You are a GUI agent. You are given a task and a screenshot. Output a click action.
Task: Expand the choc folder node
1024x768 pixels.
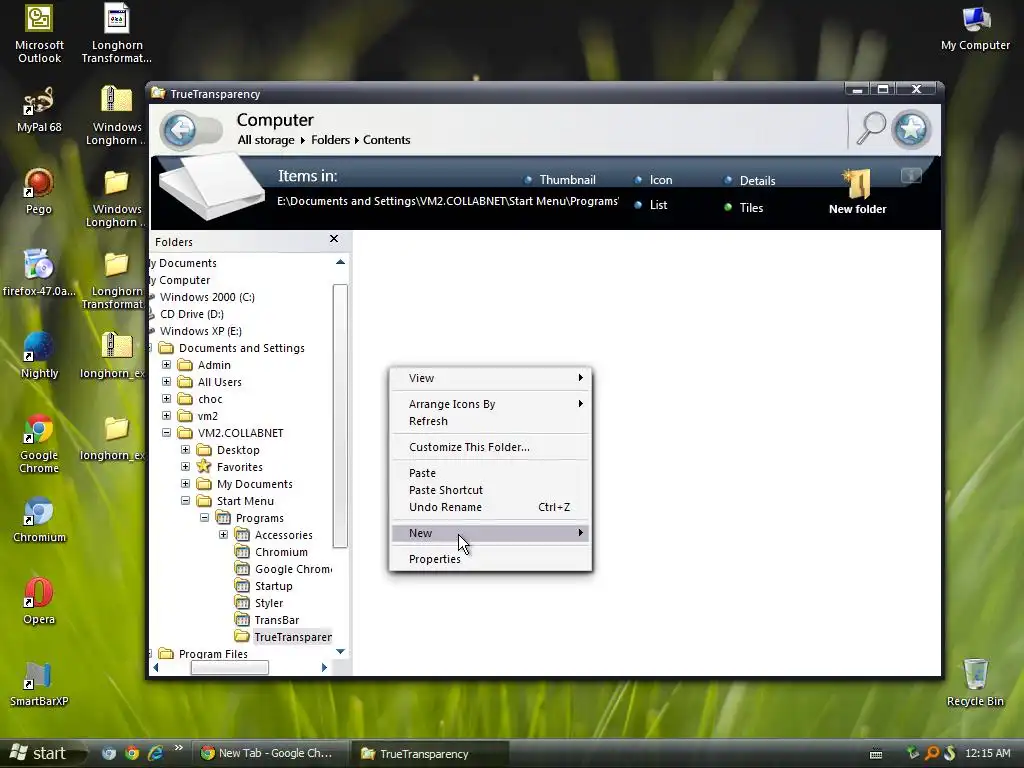167,398
